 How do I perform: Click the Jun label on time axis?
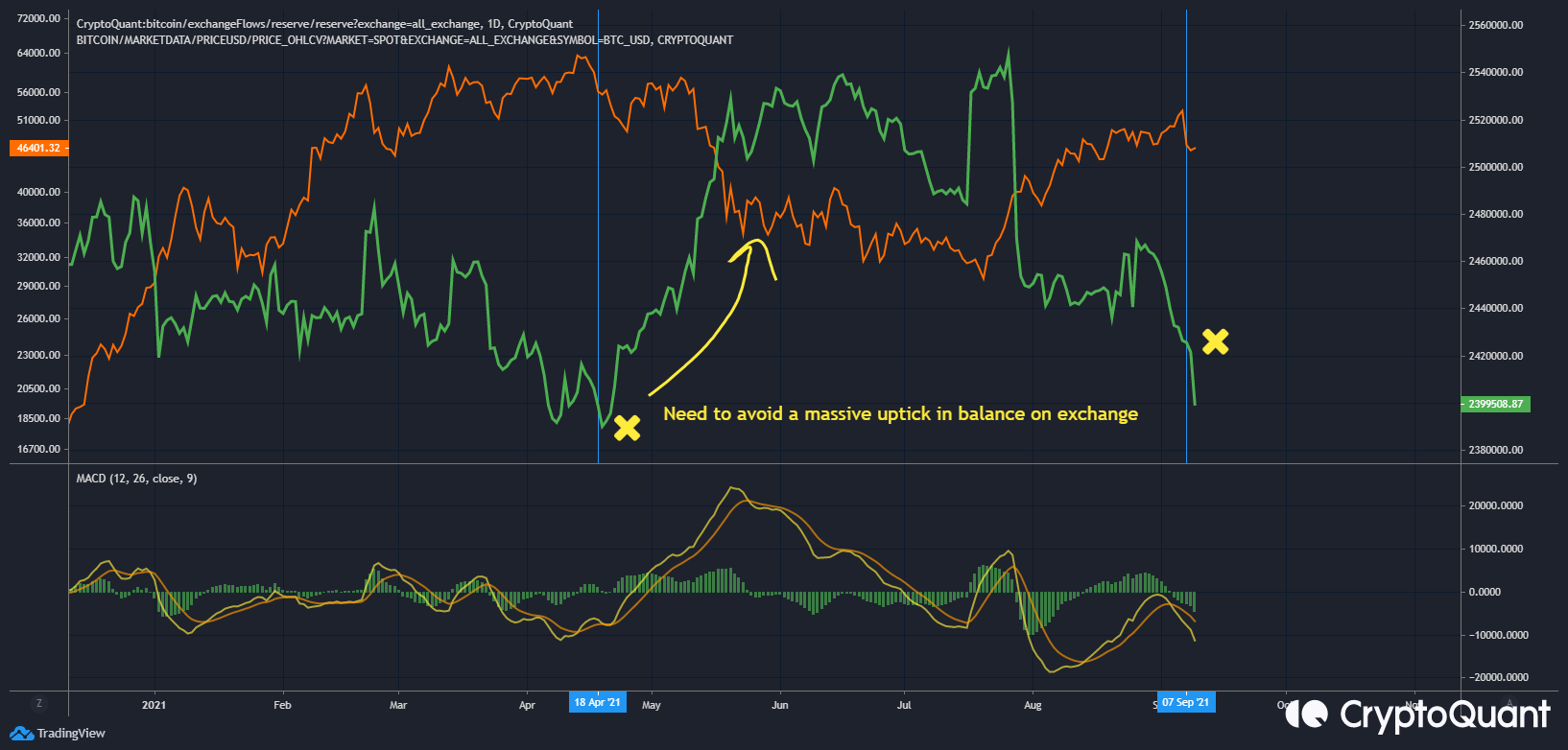779,705
